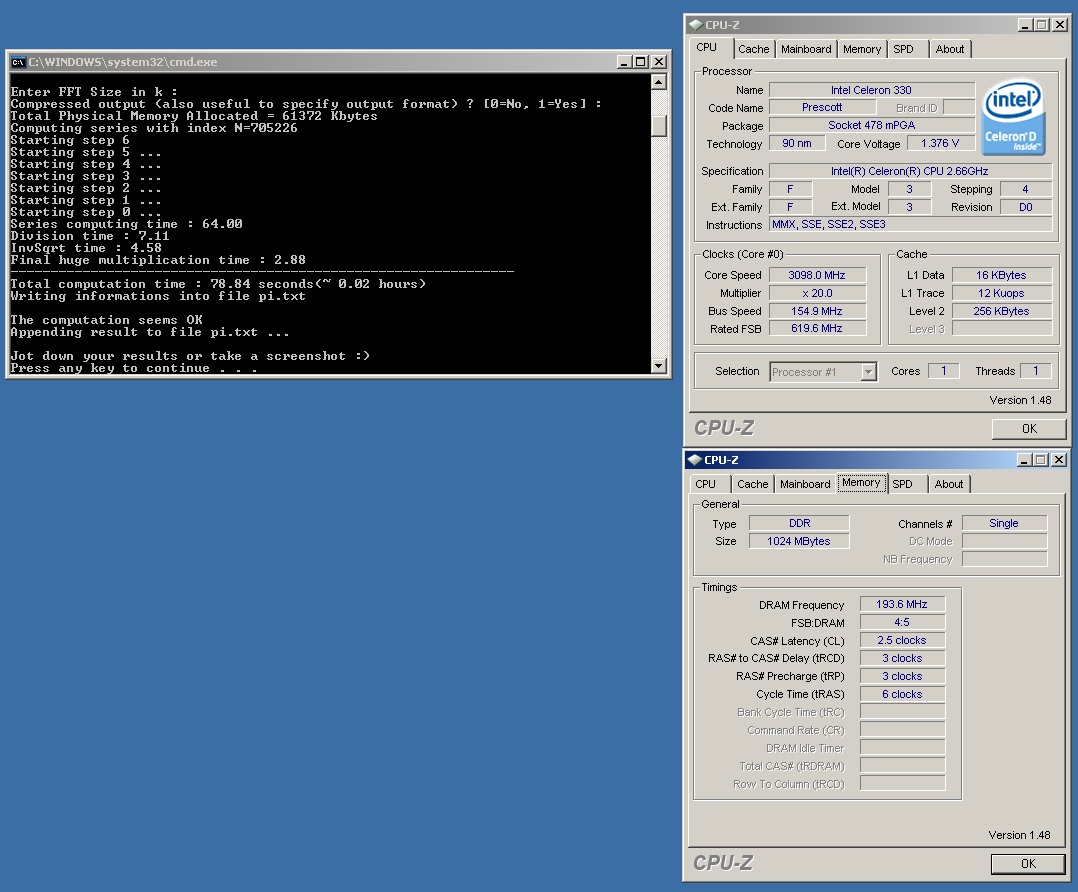This screenshot has width=1078, height=892.
Task: Click the memory Size value '1024 MBytes'
Action: (799, 541)
